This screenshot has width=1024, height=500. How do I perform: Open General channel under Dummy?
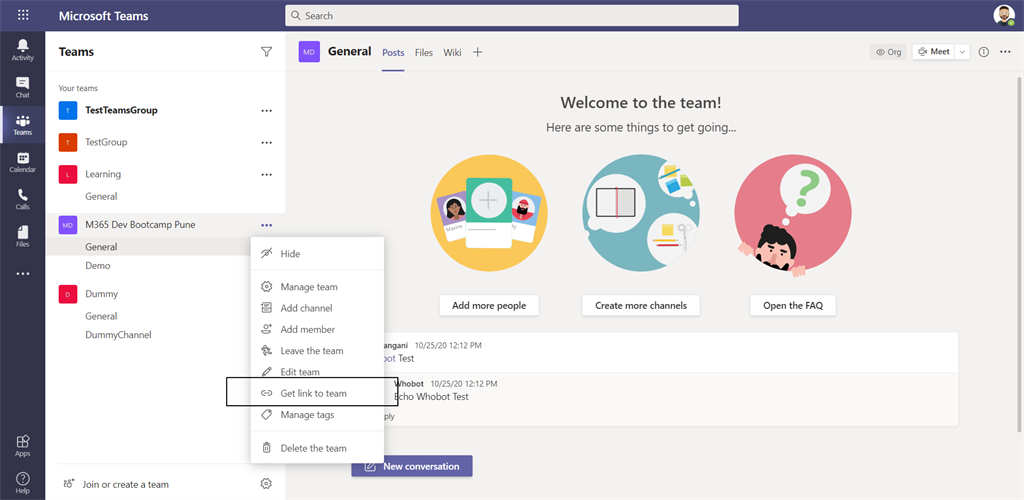pos(101,316)
